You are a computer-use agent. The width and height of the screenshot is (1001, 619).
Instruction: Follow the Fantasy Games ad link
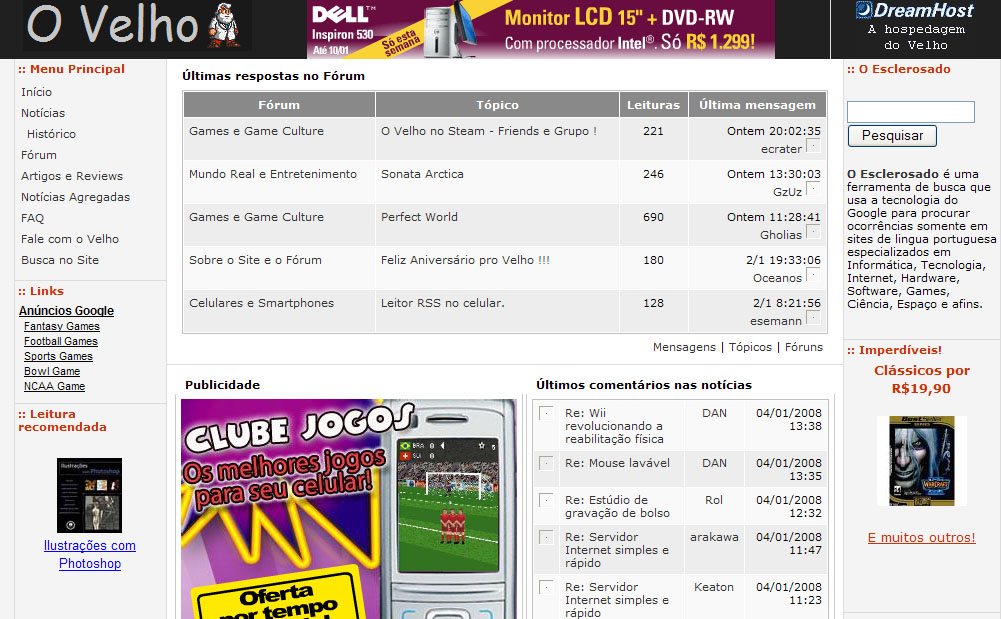point(62,327)
